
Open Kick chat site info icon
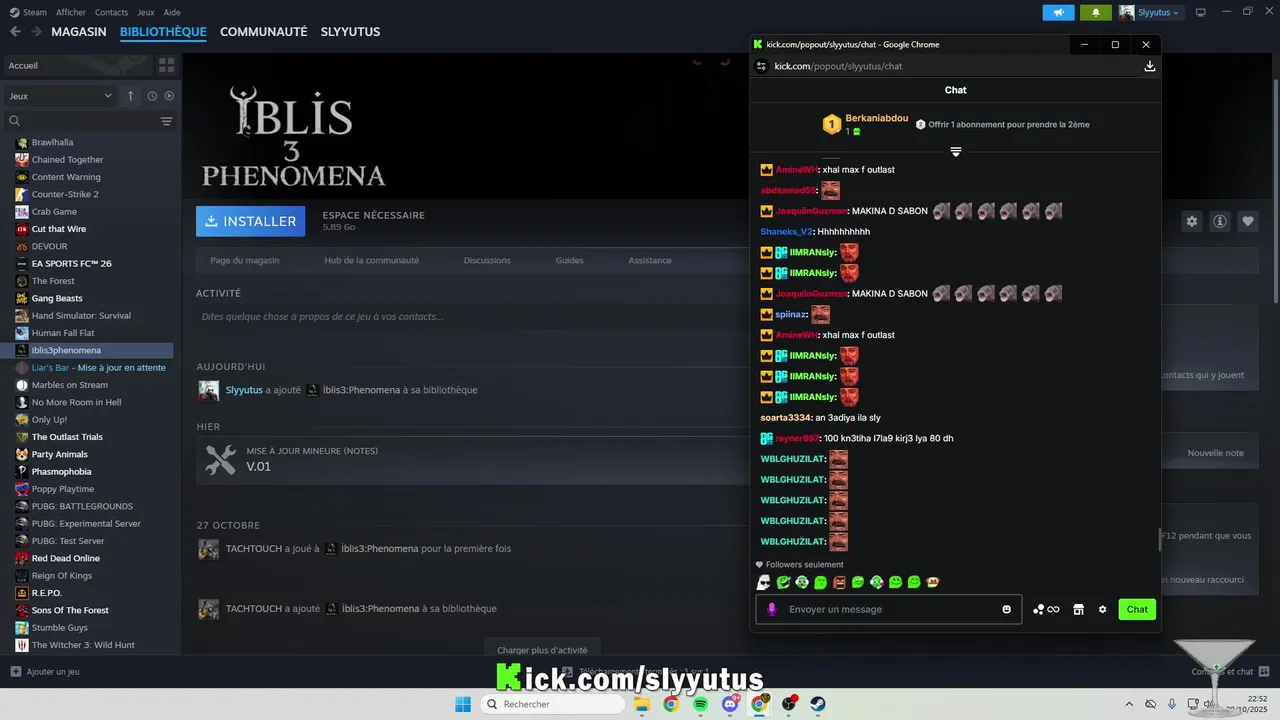tap(761, 66)
